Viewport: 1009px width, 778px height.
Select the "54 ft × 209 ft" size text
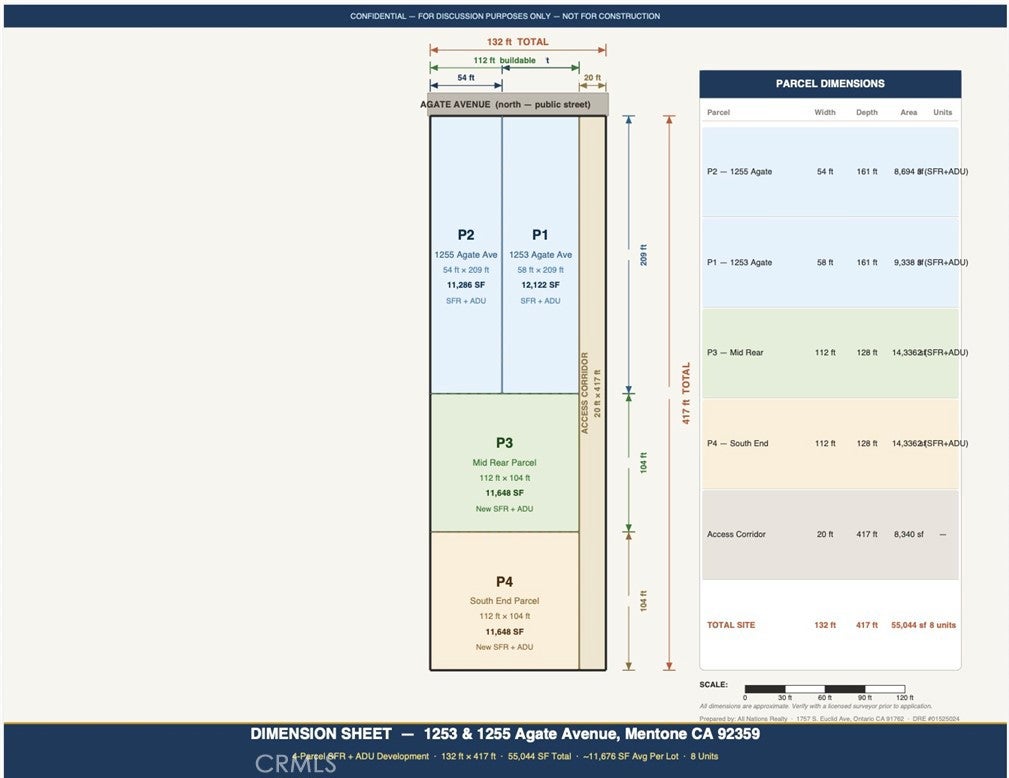point(466,270)
